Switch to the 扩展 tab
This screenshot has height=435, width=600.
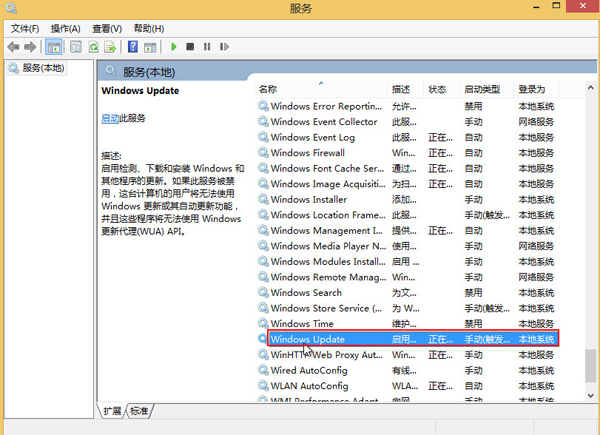(112, 411)
